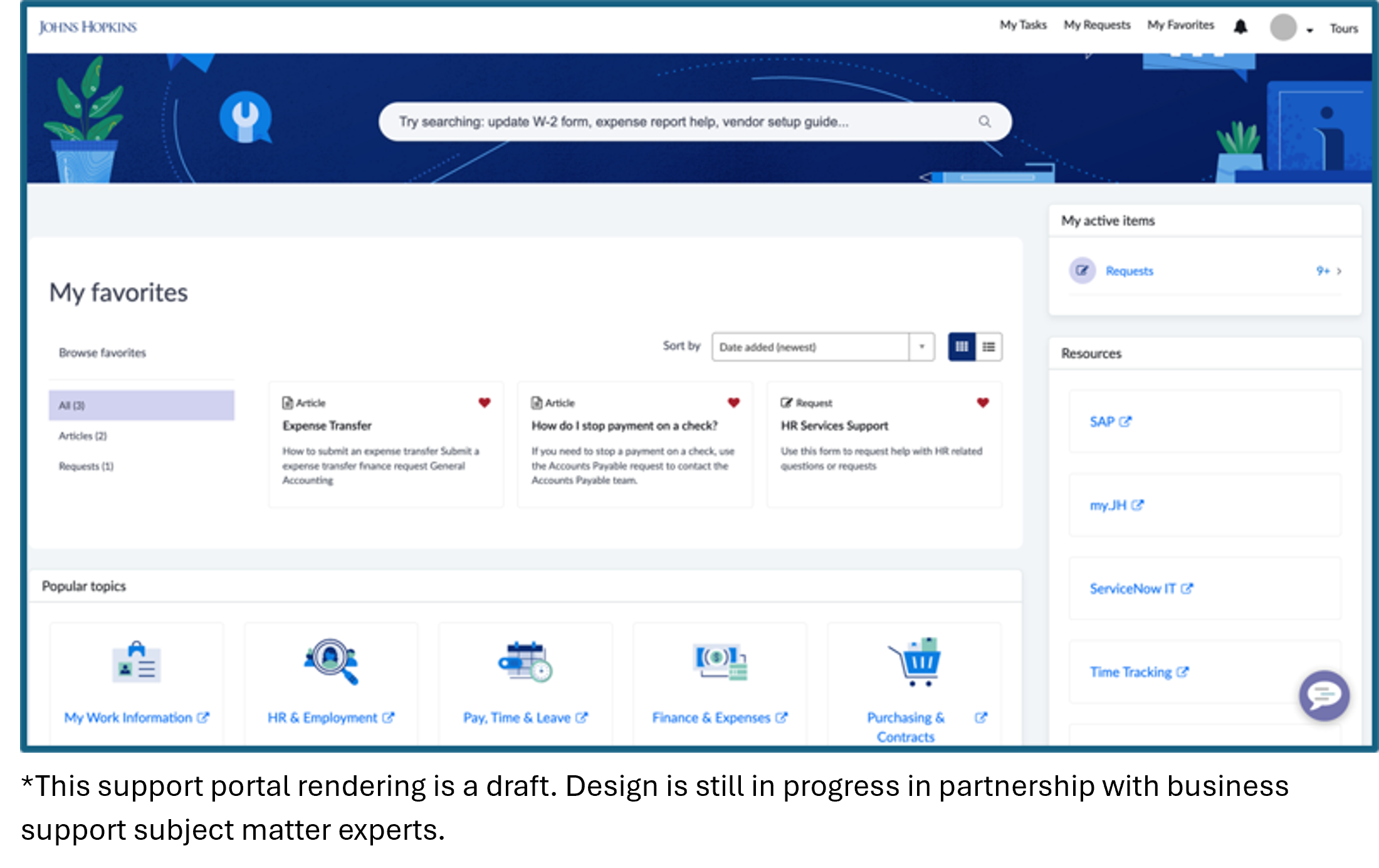1379x868 pixels.
Task: Click the user avatar picture
Action: click(1283, 27)
